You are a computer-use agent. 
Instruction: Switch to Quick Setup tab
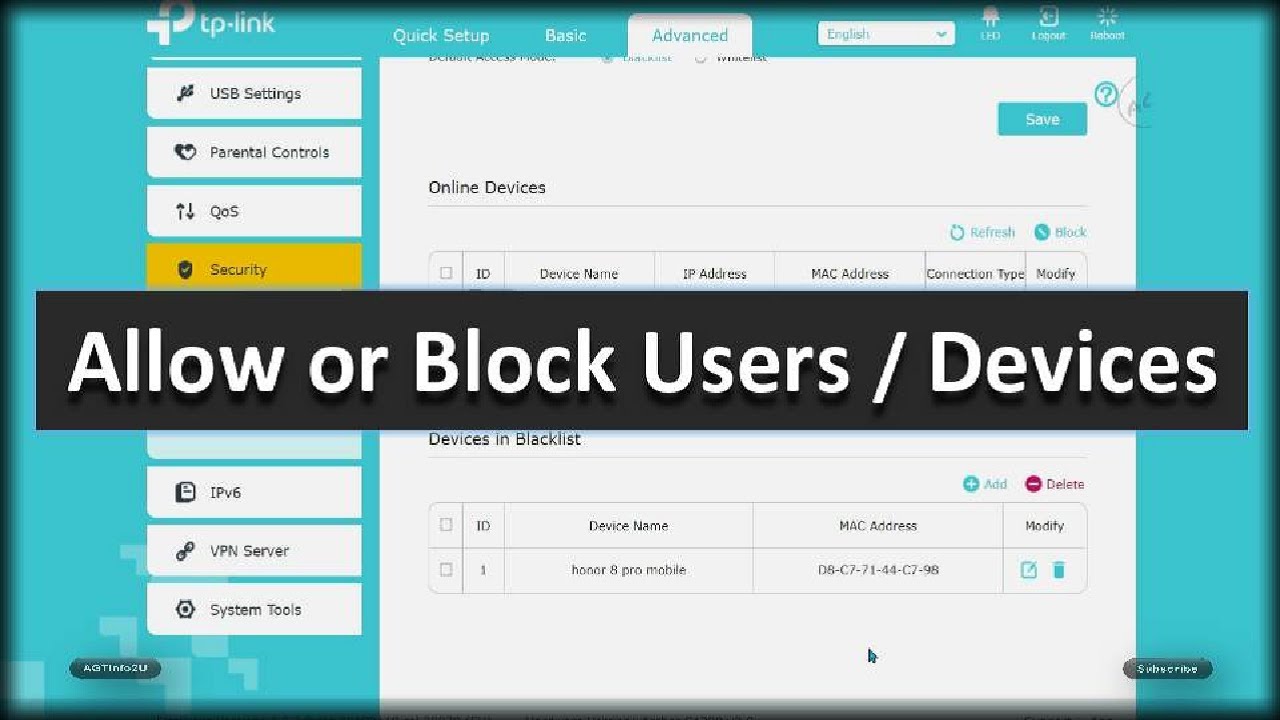[441, 35]
